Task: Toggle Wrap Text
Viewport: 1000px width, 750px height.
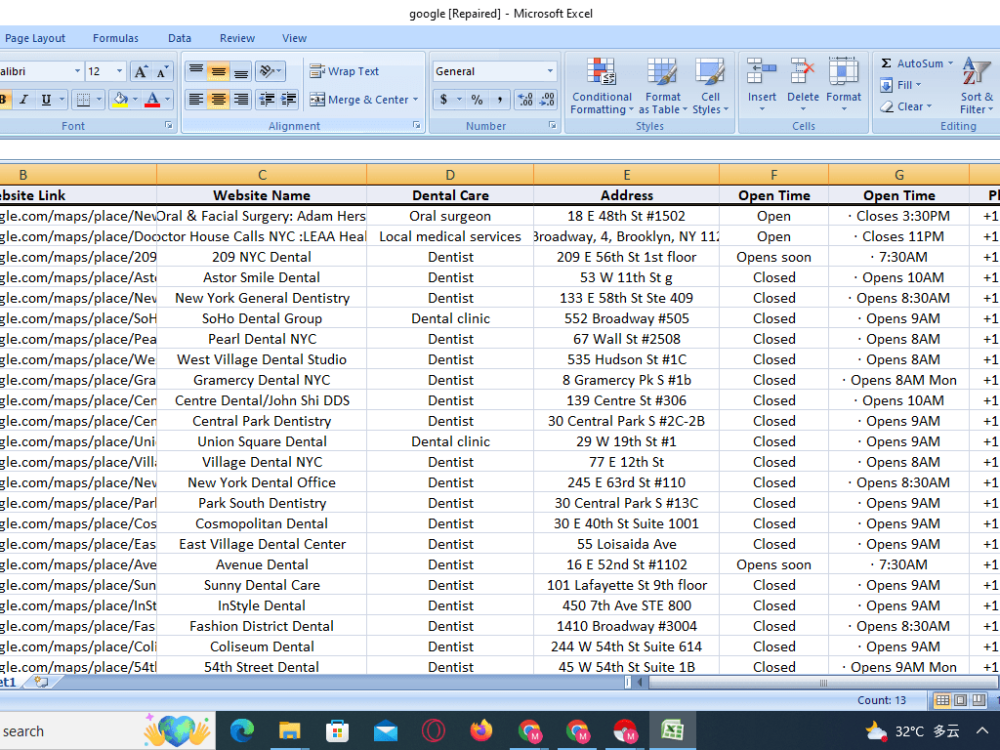Action: (344, 71)
